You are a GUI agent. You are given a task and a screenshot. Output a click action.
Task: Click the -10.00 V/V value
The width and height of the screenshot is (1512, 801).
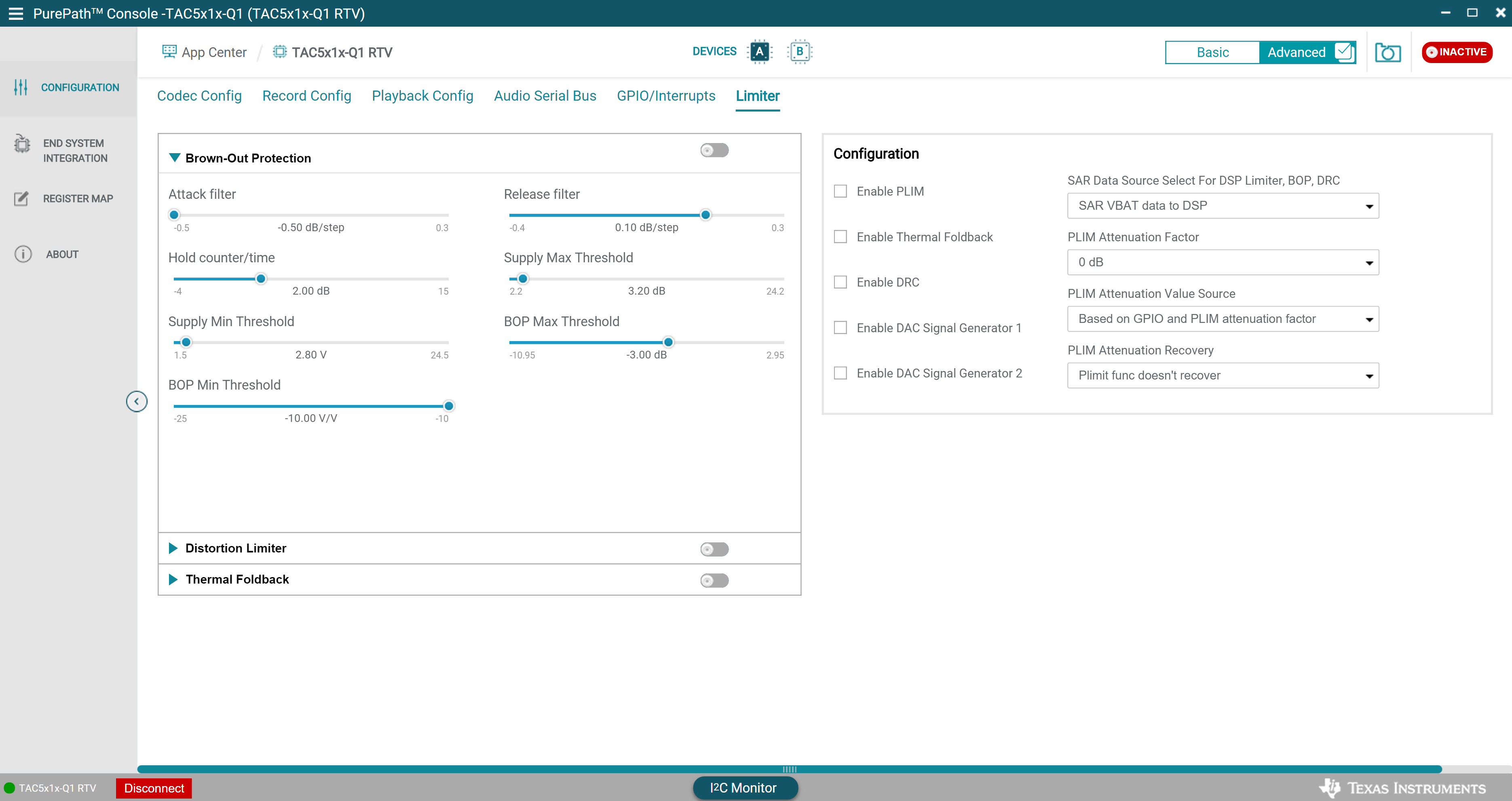pos(310,418)
